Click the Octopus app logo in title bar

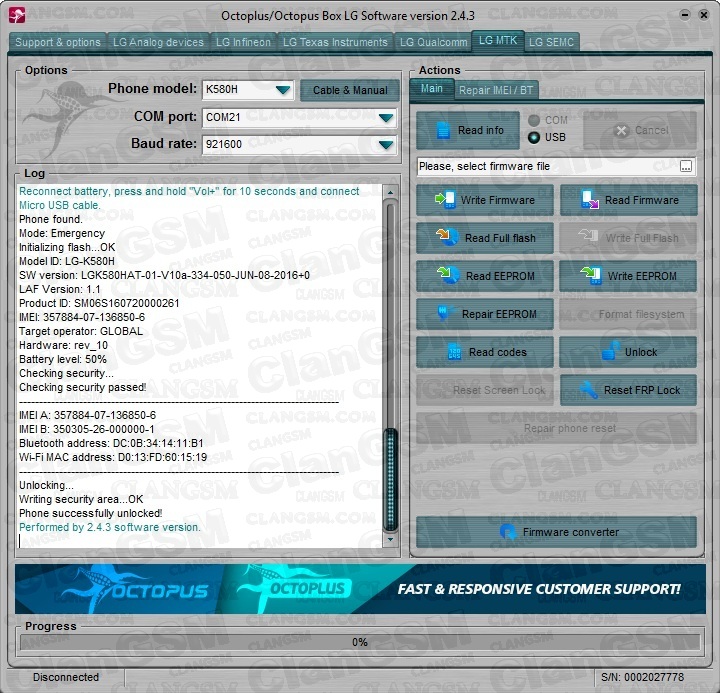pos(17,15)
